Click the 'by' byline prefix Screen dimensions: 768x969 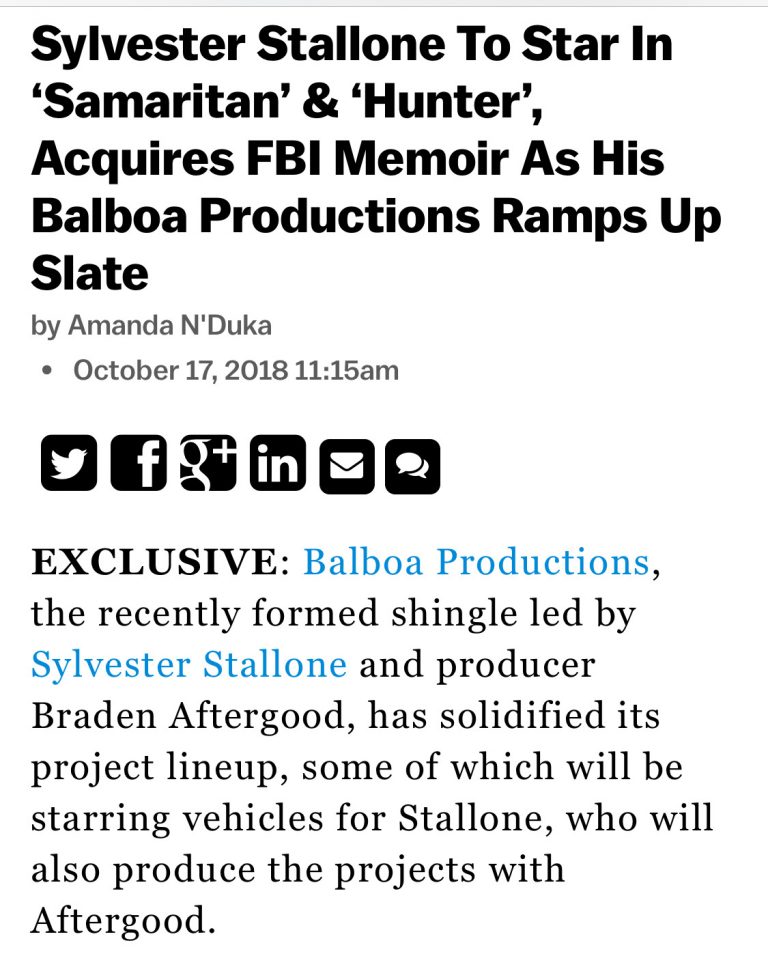click(46, 326)
